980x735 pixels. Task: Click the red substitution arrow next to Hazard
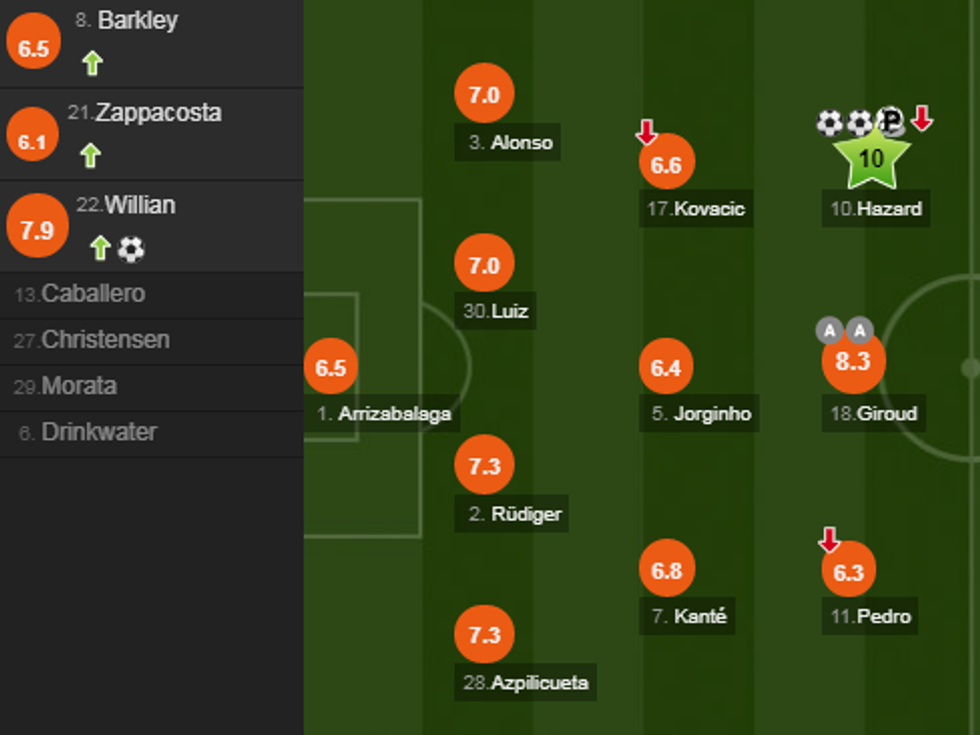coord(922,119)
